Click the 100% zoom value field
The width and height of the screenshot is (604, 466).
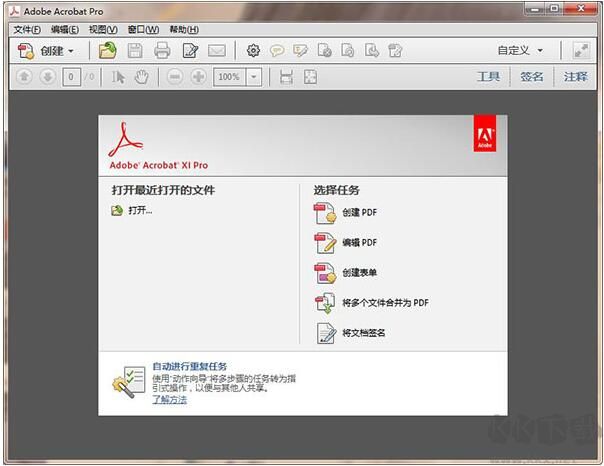tap(230, 77)
